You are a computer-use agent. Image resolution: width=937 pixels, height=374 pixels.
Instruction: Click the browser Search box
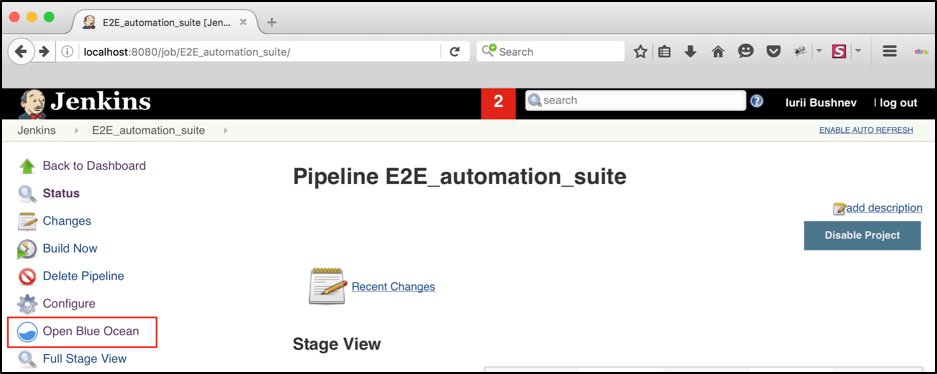550,52
